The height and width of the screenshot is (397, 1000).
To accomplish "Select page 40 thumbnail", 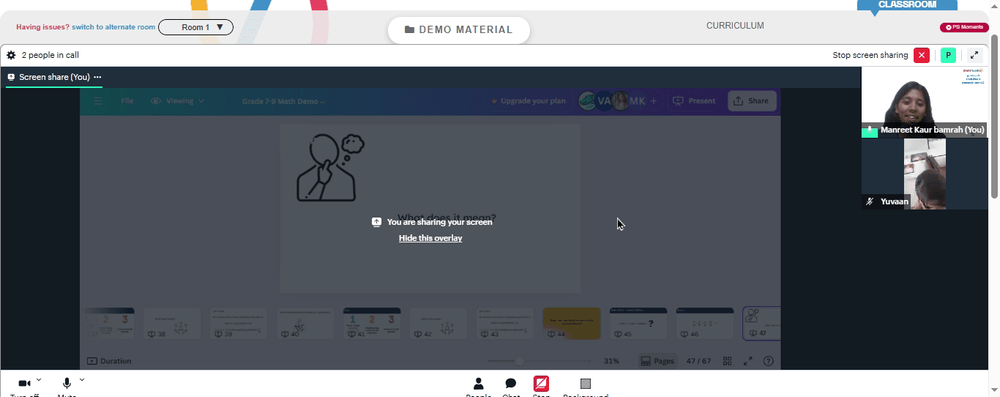I will click(x=305, y=324).
